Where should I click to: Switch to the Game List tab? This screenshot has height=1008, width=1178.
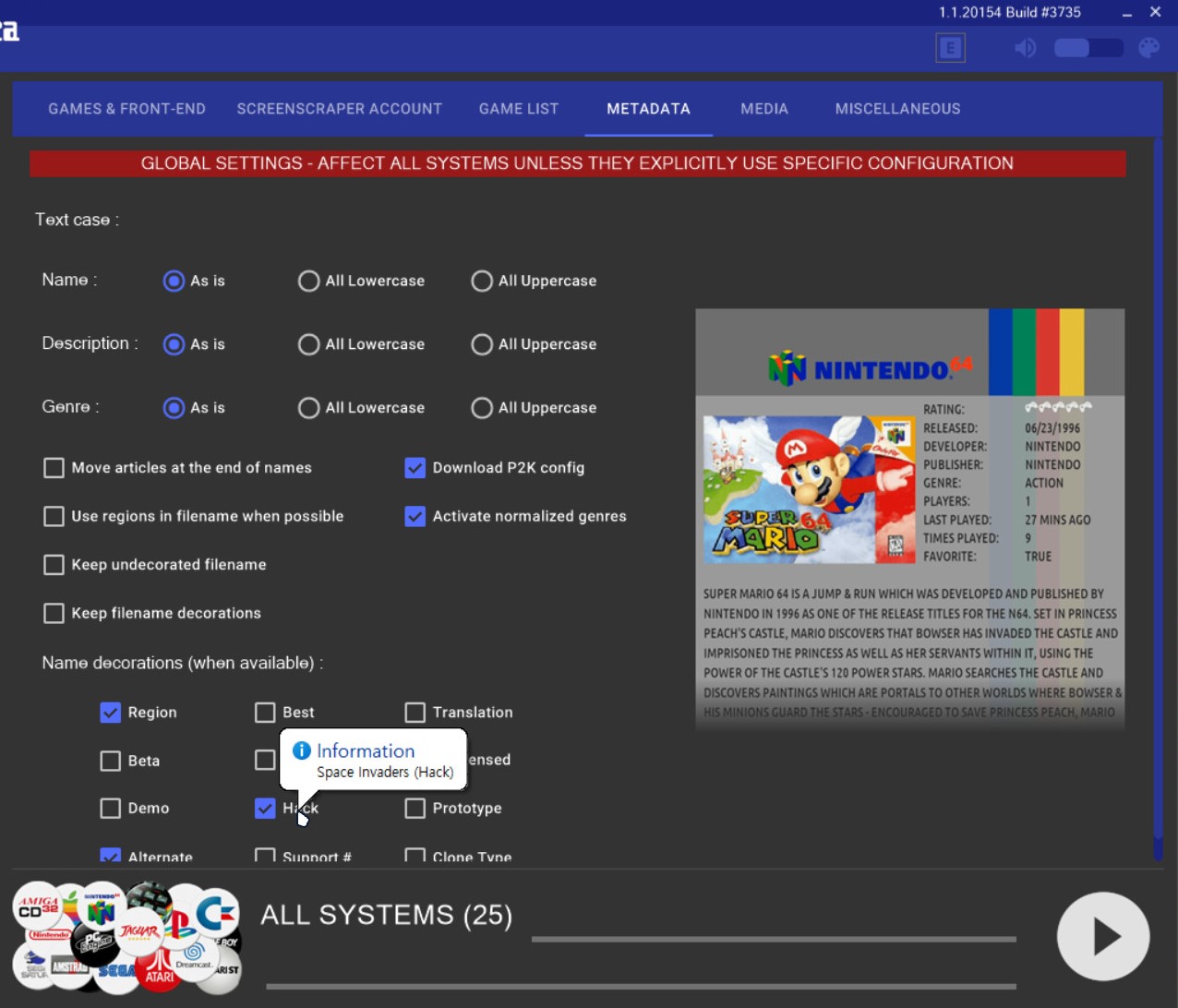click(x=518, y=109)
